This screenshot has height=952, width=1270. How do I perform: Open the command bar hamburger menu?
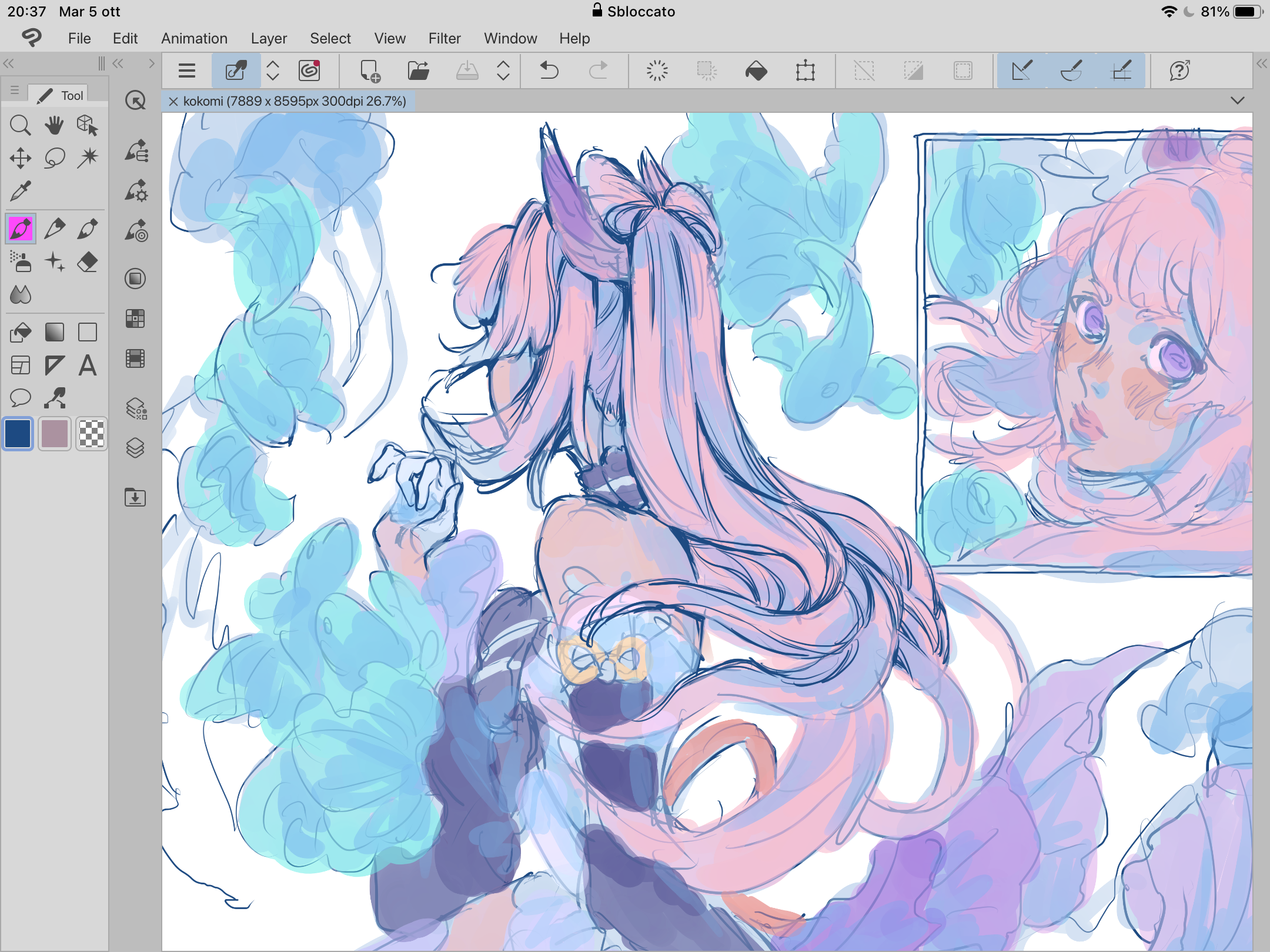tap(187, 71)
